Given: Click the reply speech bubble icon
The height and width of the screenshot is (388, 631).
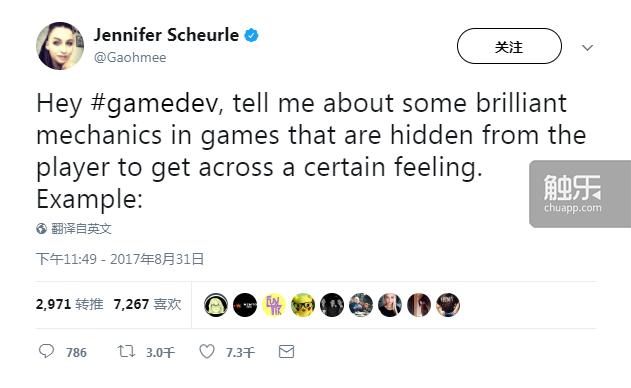Looking at the screenshot, I should (46, 351).
